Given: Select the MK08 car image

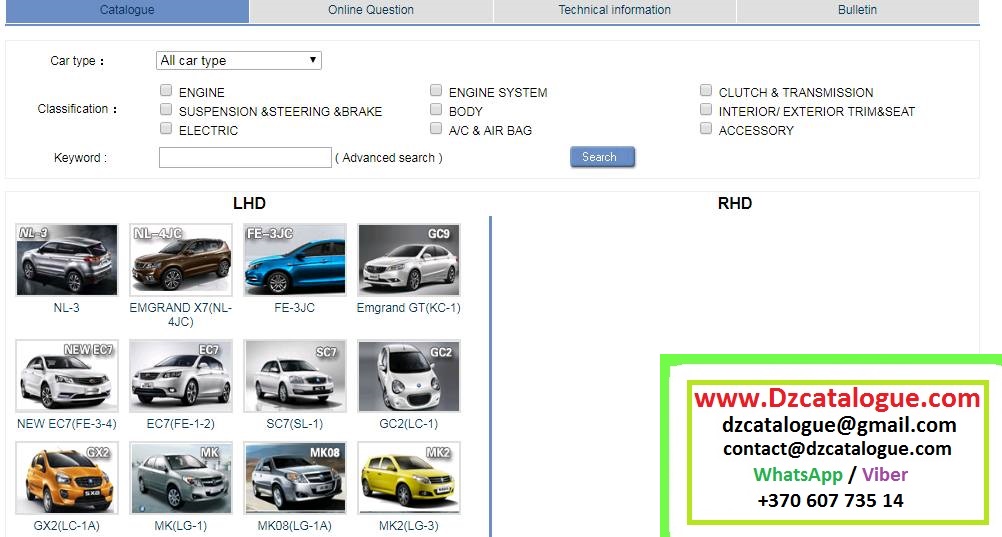Looking at the screenshot, I should click(x=295, y=478).
